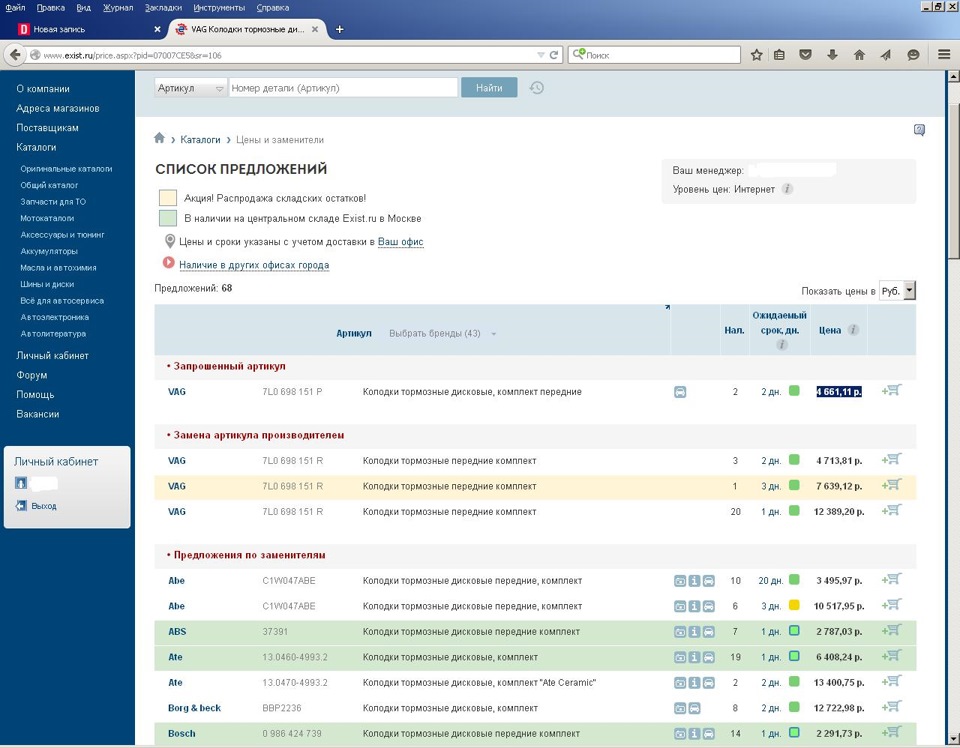Click the green warehouse stock legend swatch
Screen dimensions: 960x748
pos(168,219)
